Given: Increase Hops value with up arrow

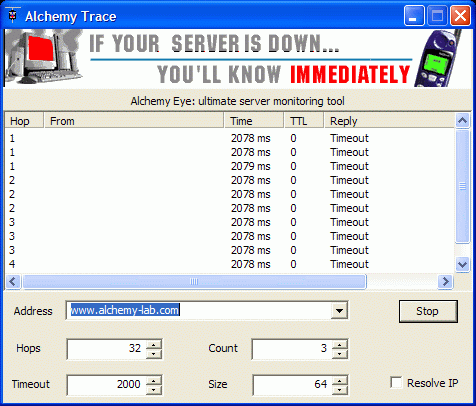Looking at the screenshot, I should (154, 345).
